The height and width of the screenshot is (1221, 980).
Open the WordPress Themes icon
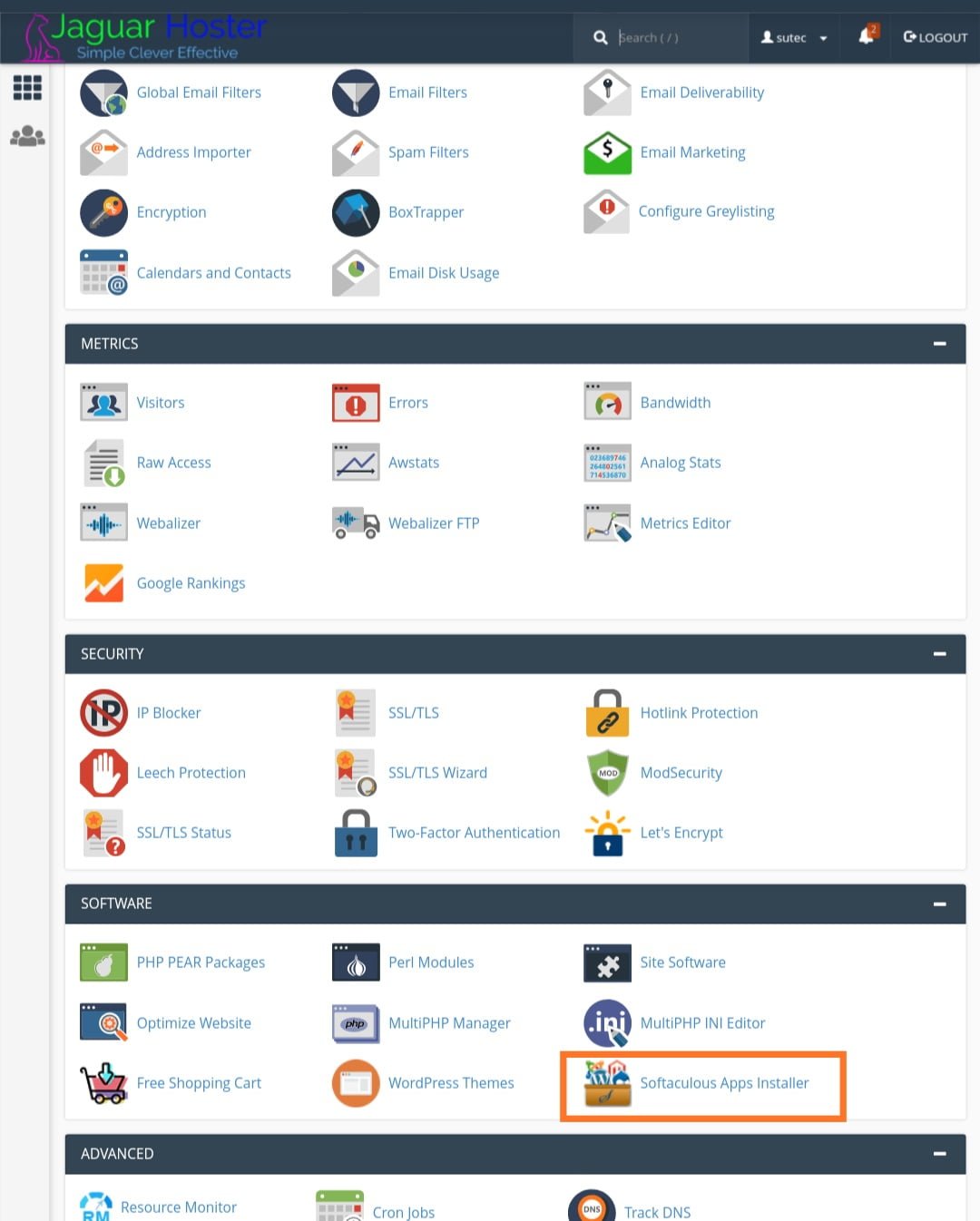coord(356,1083)
